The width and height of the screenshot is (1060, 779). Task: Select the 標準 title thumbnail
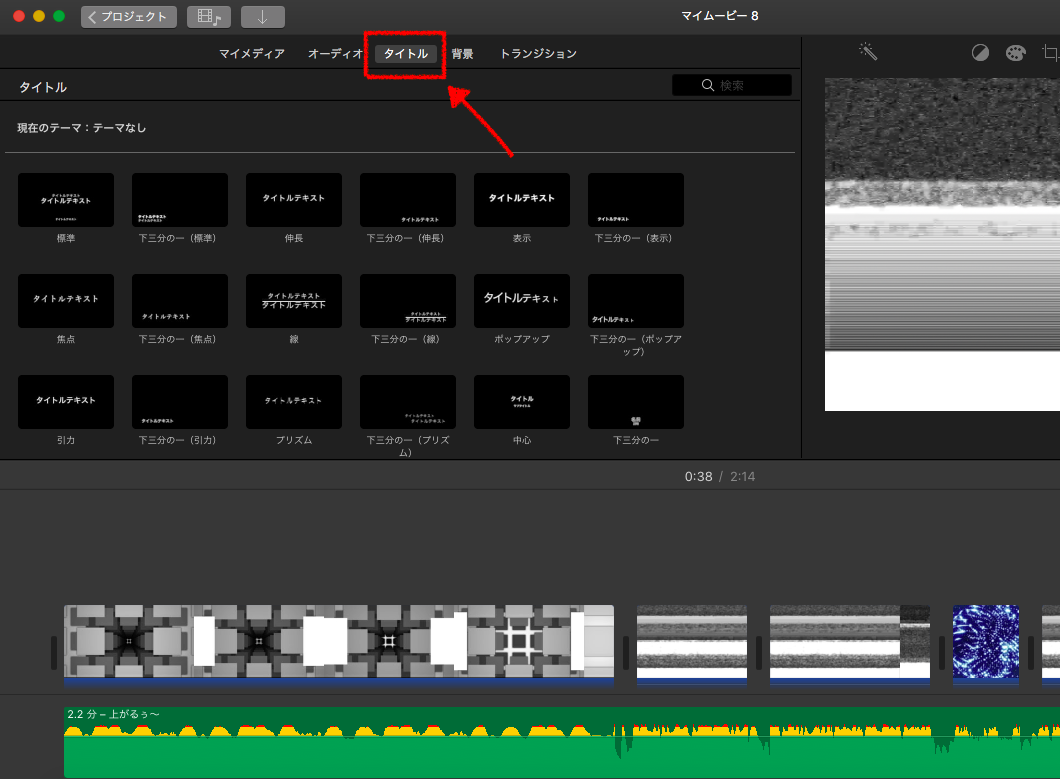tap(66, 200)
